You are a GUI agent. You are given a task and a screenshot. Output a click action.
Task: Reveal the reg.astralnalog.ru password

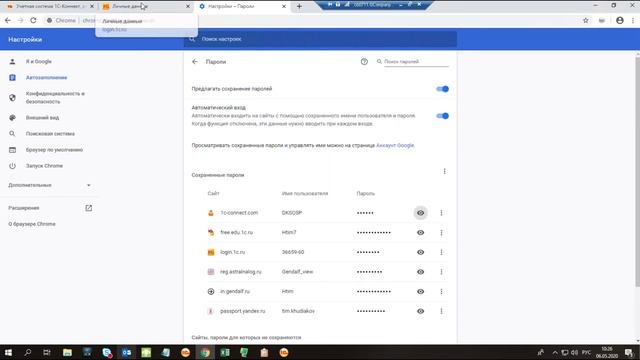(420, 272)
